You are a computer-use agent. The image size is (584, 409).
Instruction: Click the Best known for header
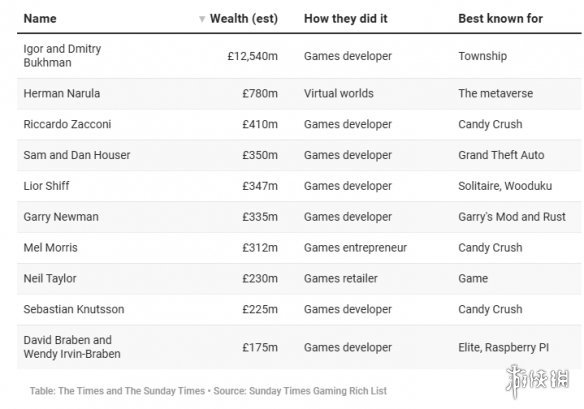click(500, 18)
